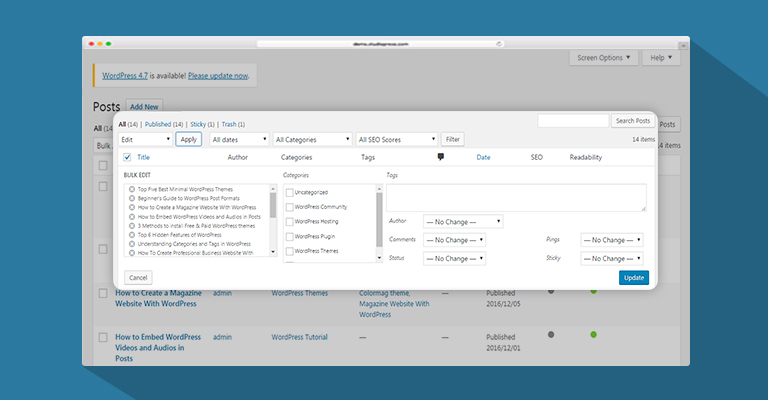Switch to Published (14) posts view

click(164, 124)
